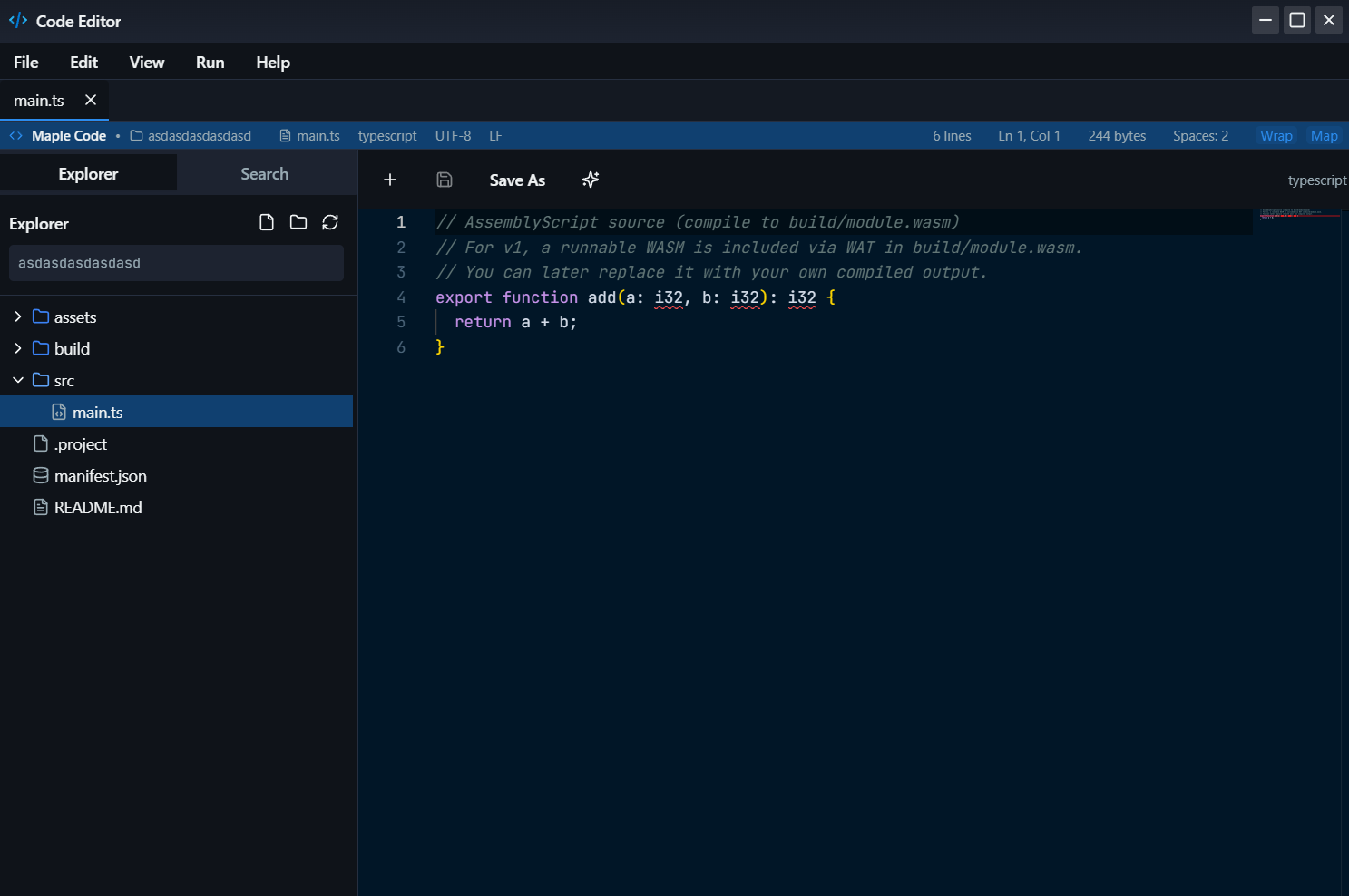The height and width of the screenshot is (896, 1349).
Task: Click the "export" keyword on line 4
Action: 464,297
